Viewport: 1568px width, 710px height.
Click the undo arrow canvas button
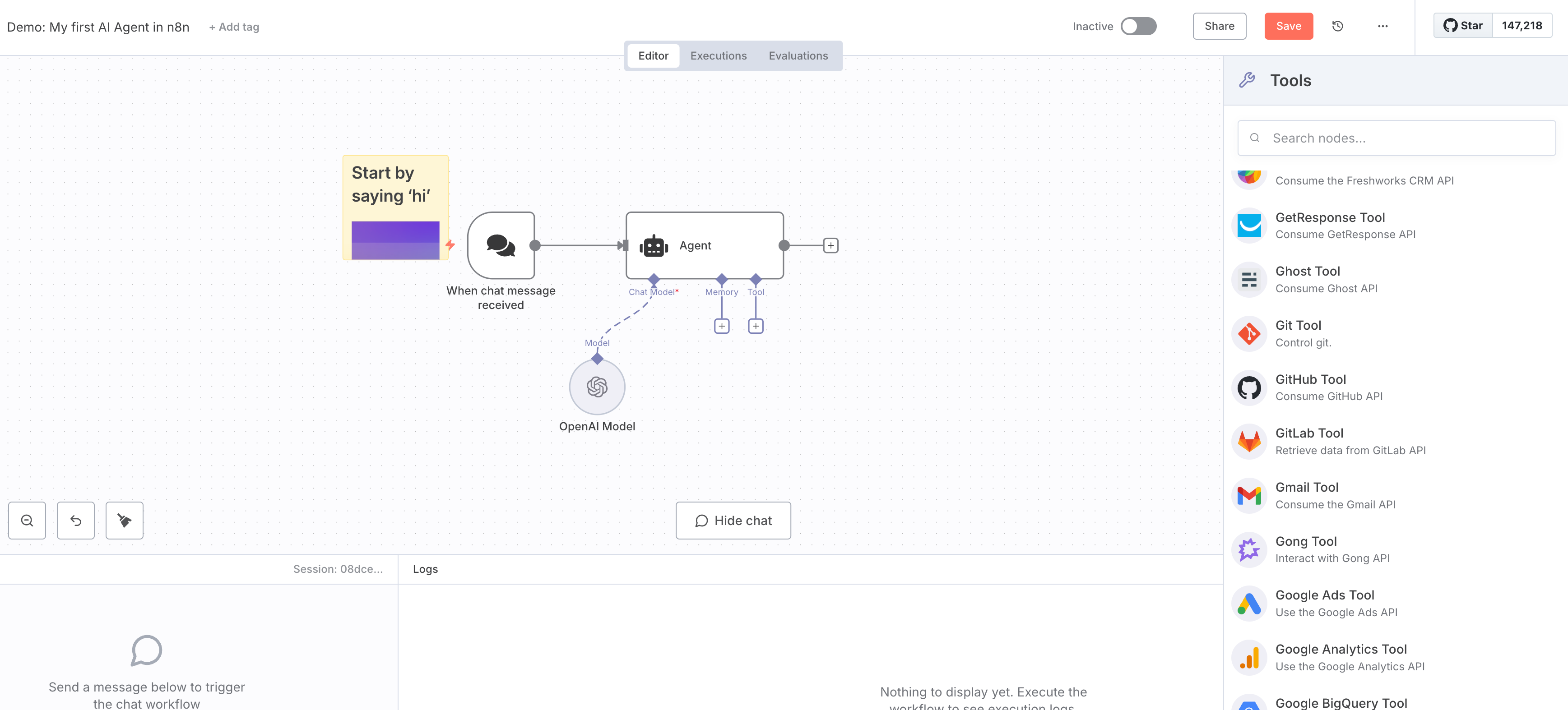click(75, 520)
